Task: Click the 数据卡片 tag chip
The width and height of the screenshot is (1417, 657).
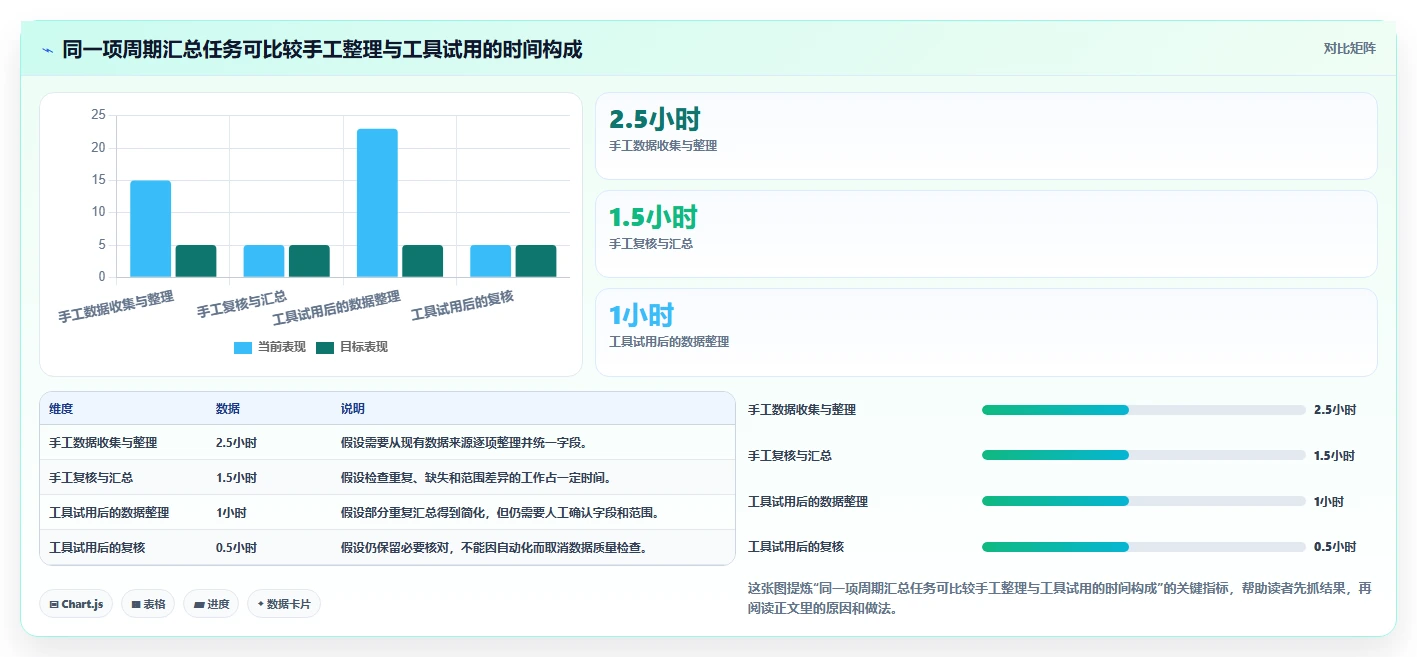Action: click(284, 604)
